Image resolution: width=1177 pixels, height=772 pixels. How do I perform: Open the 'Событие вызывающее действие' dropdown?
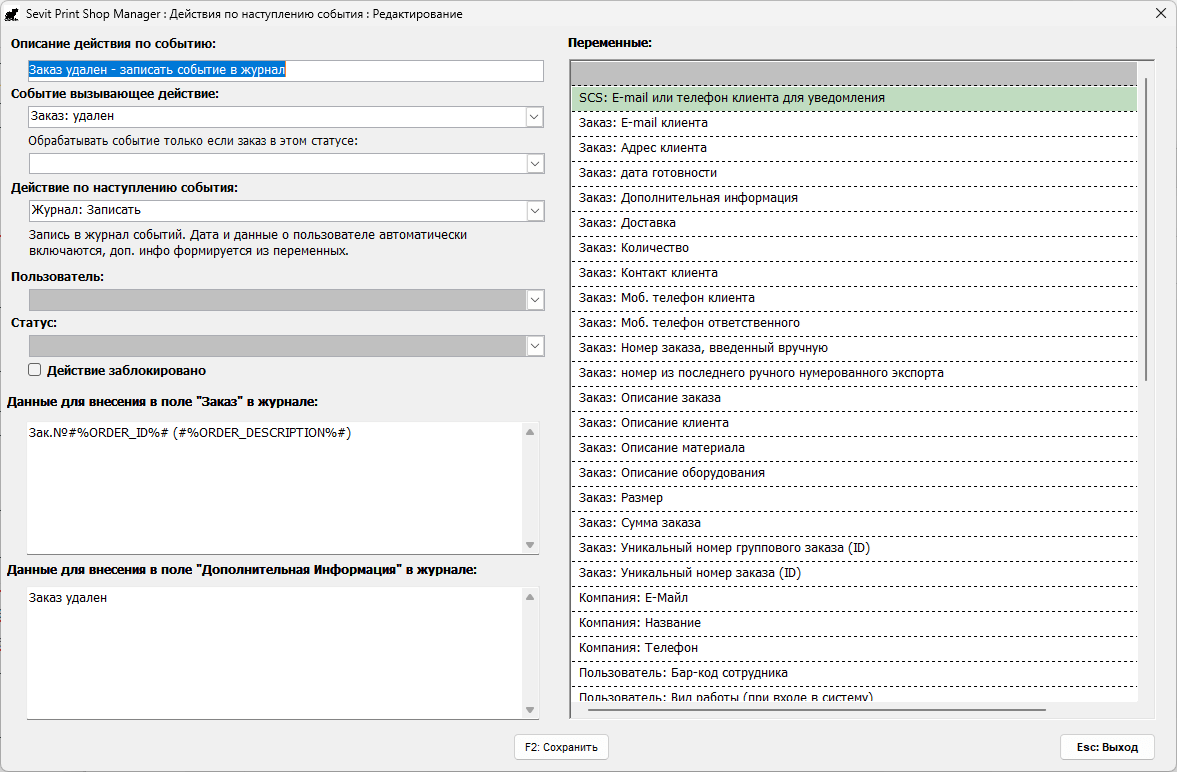click(534, 117)
